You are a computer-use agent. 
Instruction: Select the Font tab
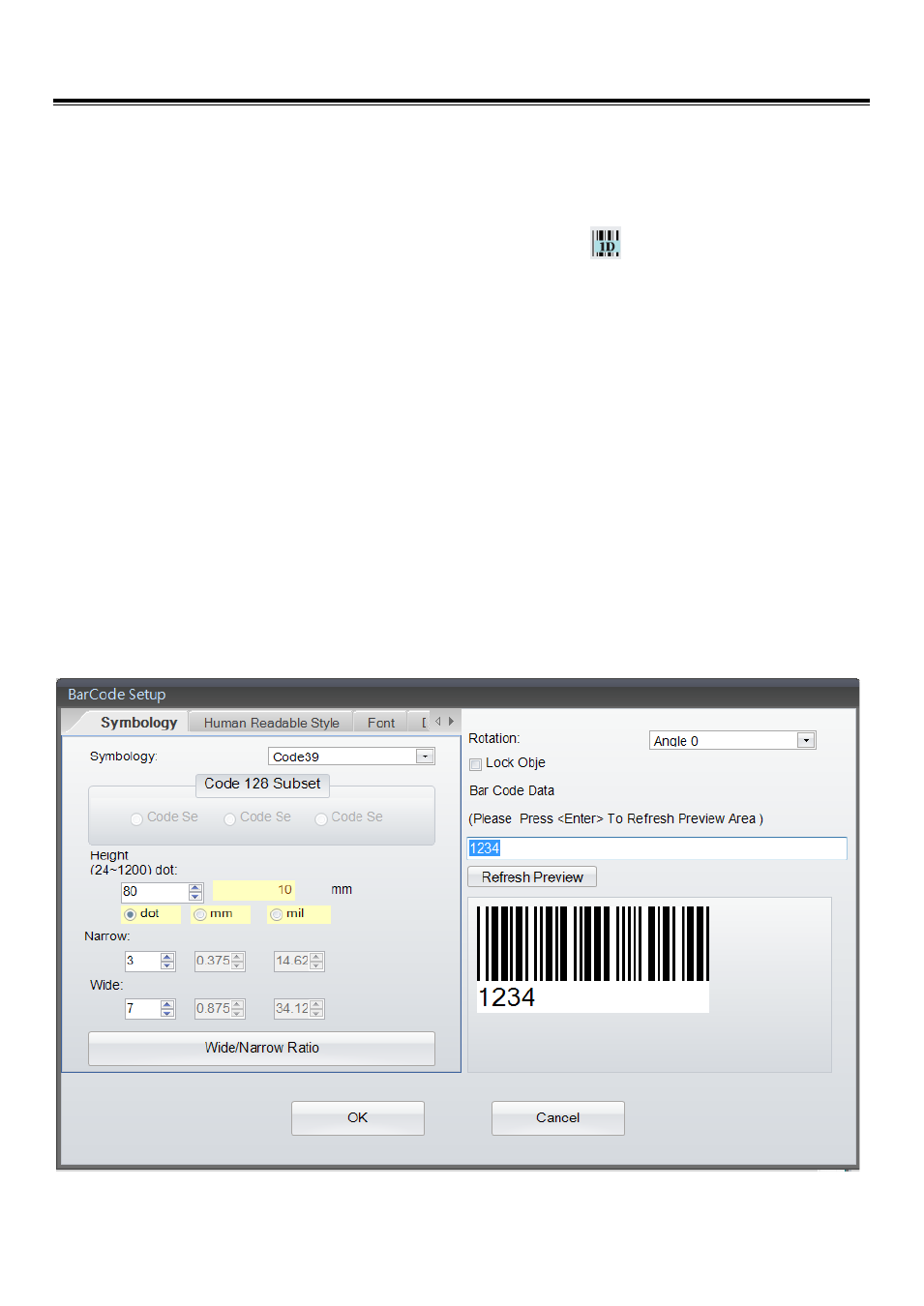381,723
